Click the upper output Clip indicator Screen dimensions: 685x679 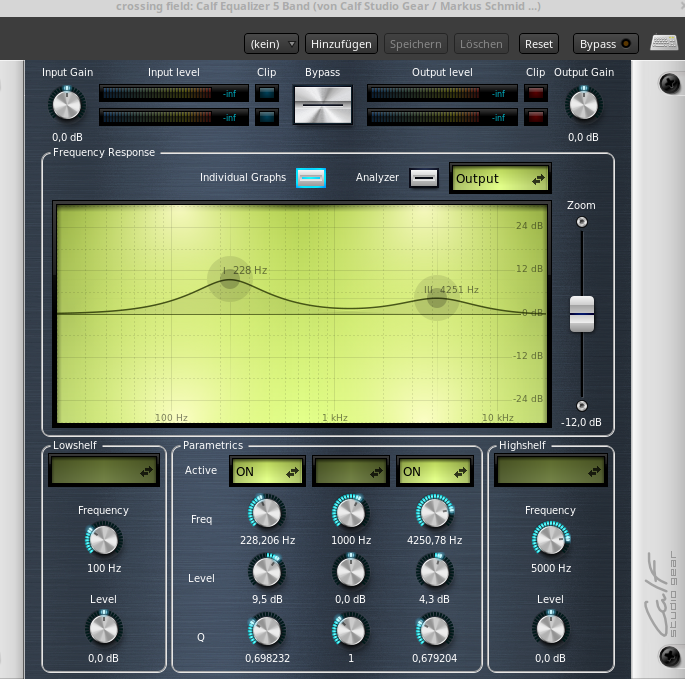point(536,93)
